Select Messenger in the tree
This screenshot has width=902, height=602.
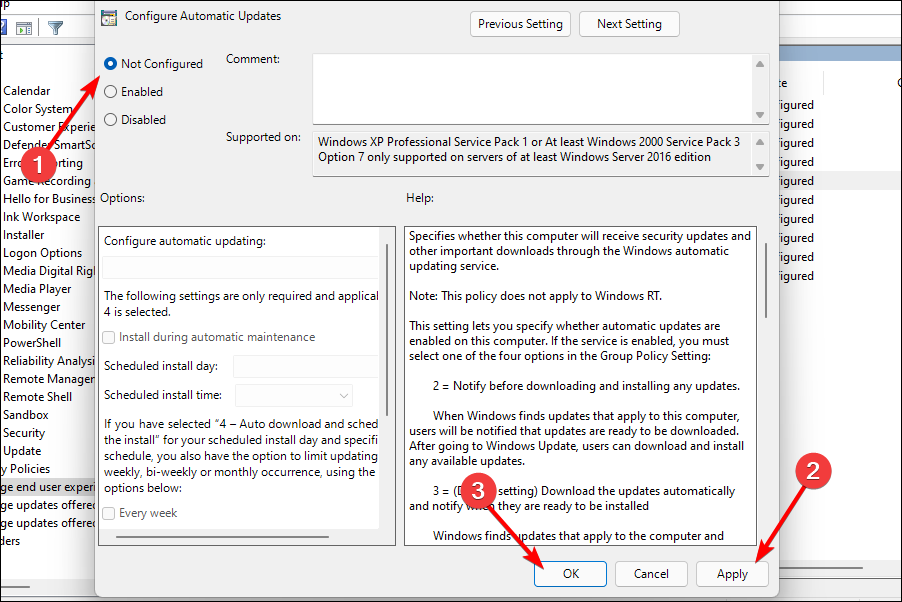(x=32, y=307)
